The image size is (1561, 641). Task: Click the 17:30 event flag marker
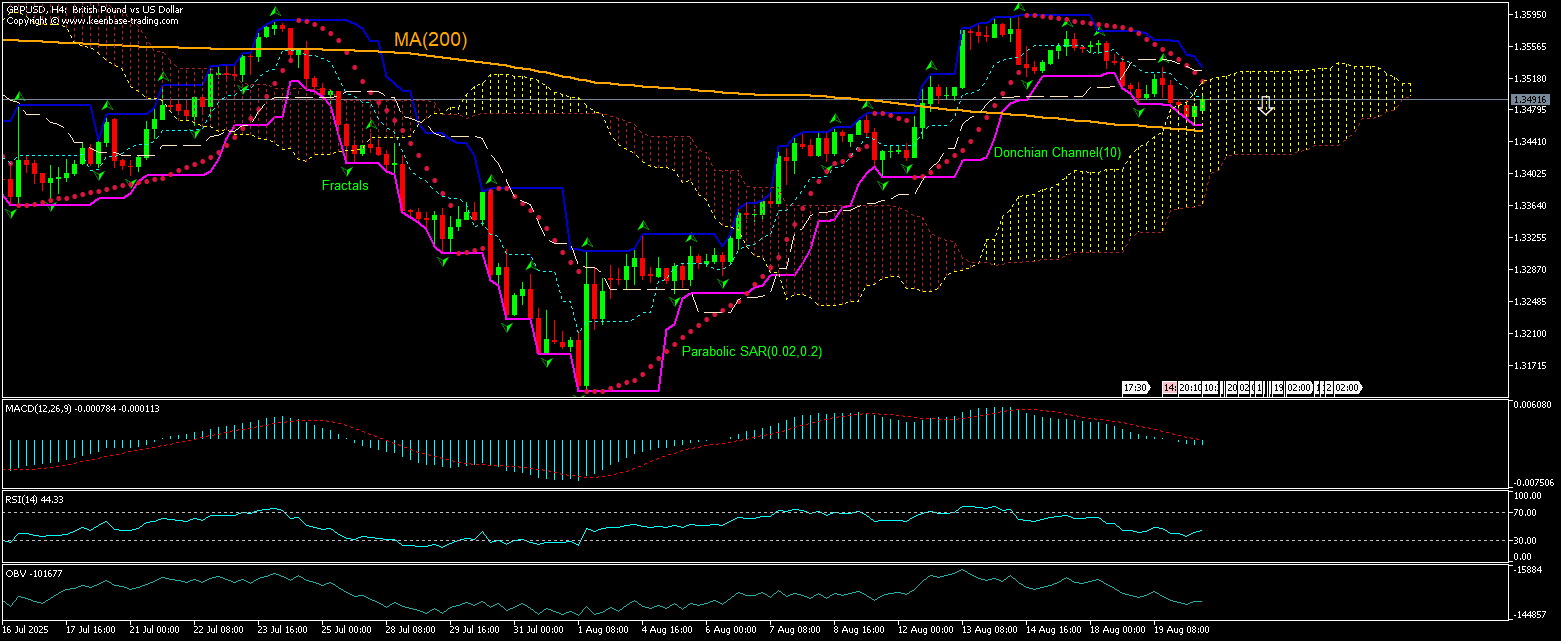point(1134,388)
